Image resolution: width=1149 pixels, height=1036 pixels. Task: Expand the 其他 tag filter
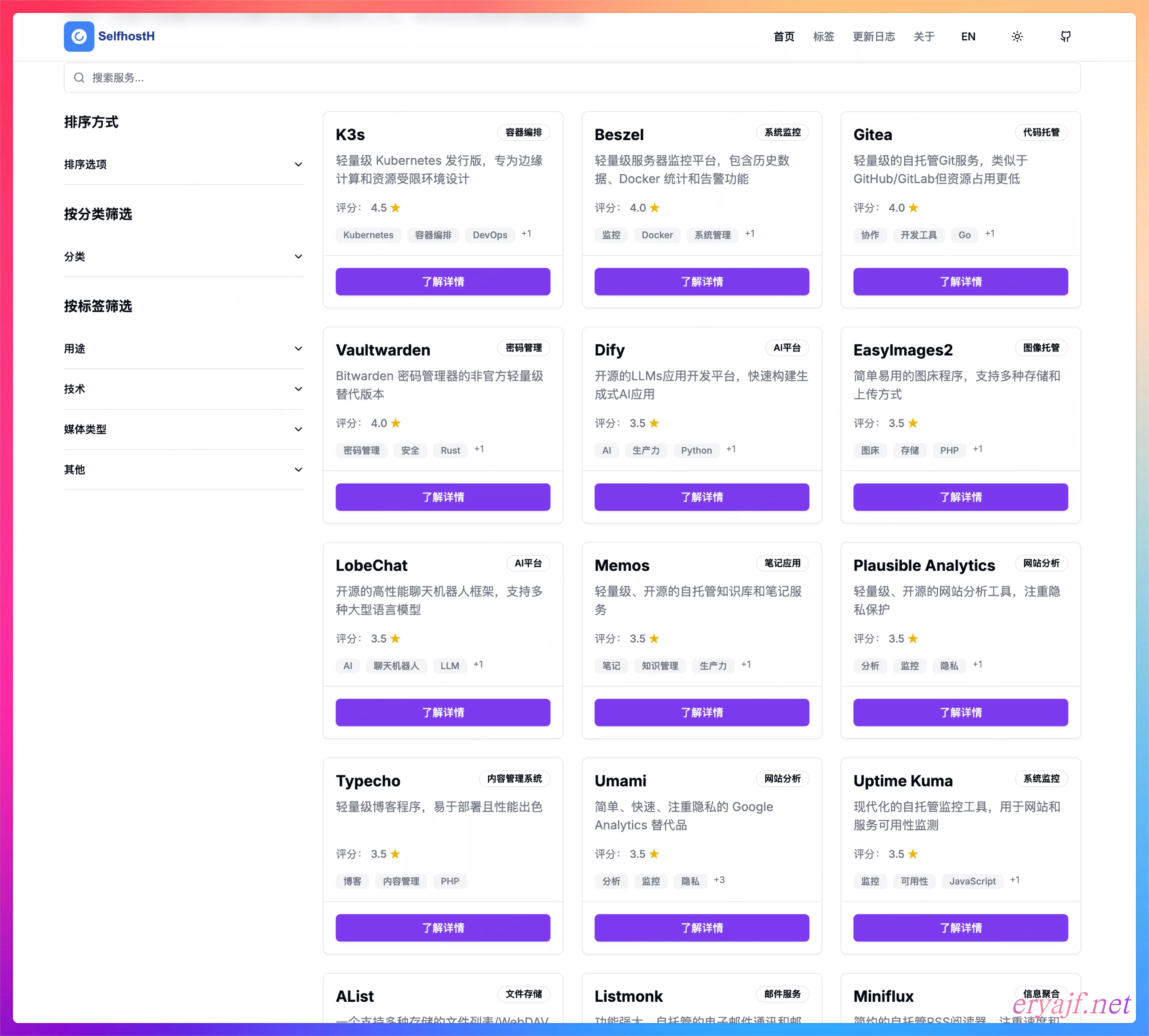pyautogui.click(x=184, y=470)
